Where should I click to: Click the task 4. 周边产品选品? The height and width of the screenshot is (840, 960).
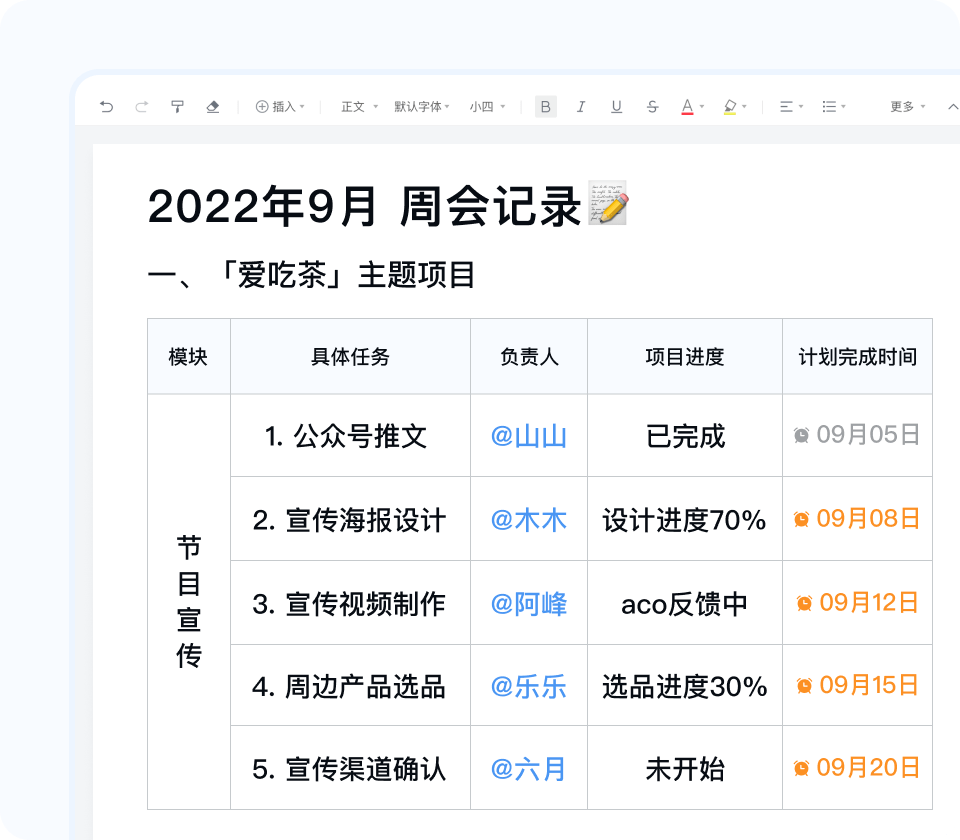[x=349, y=687]
